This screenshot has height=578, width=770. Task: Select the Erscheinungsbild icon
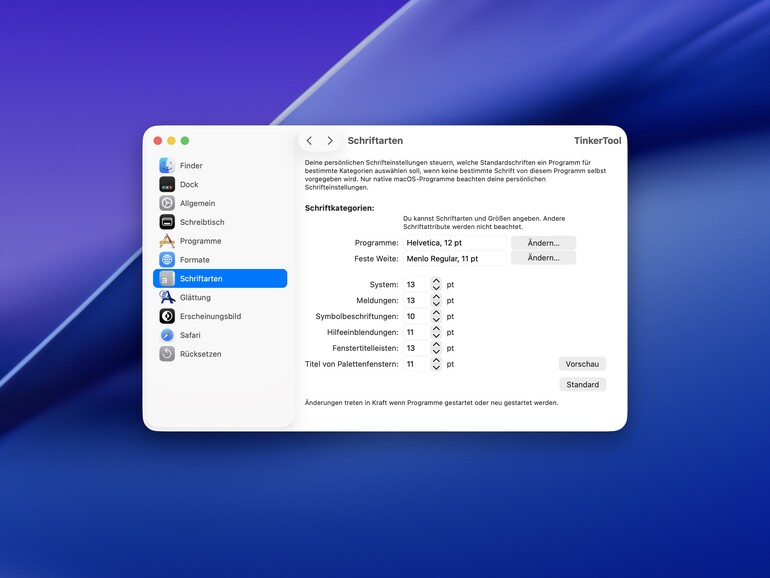tap(167, 316)
